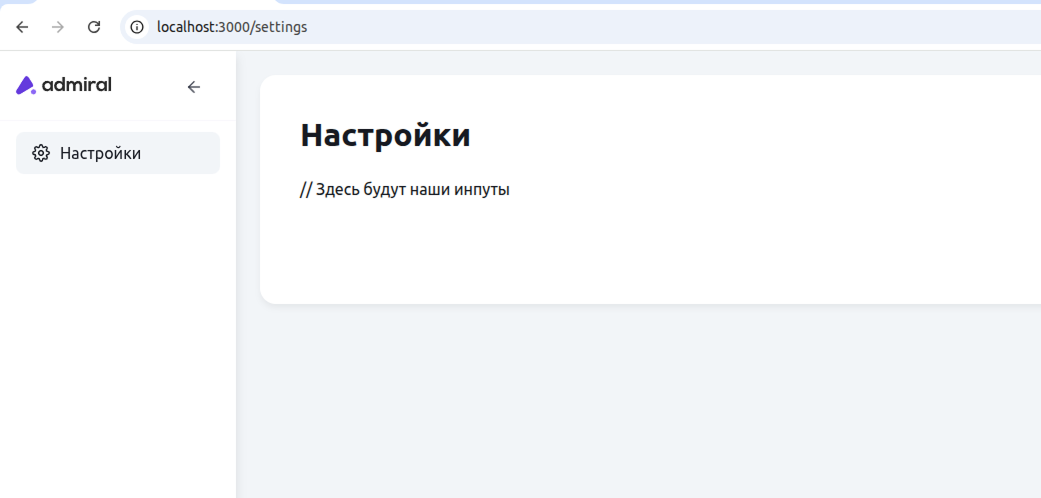Click the browser forward arrow
1041x498 pixels.
click(58, 27)
